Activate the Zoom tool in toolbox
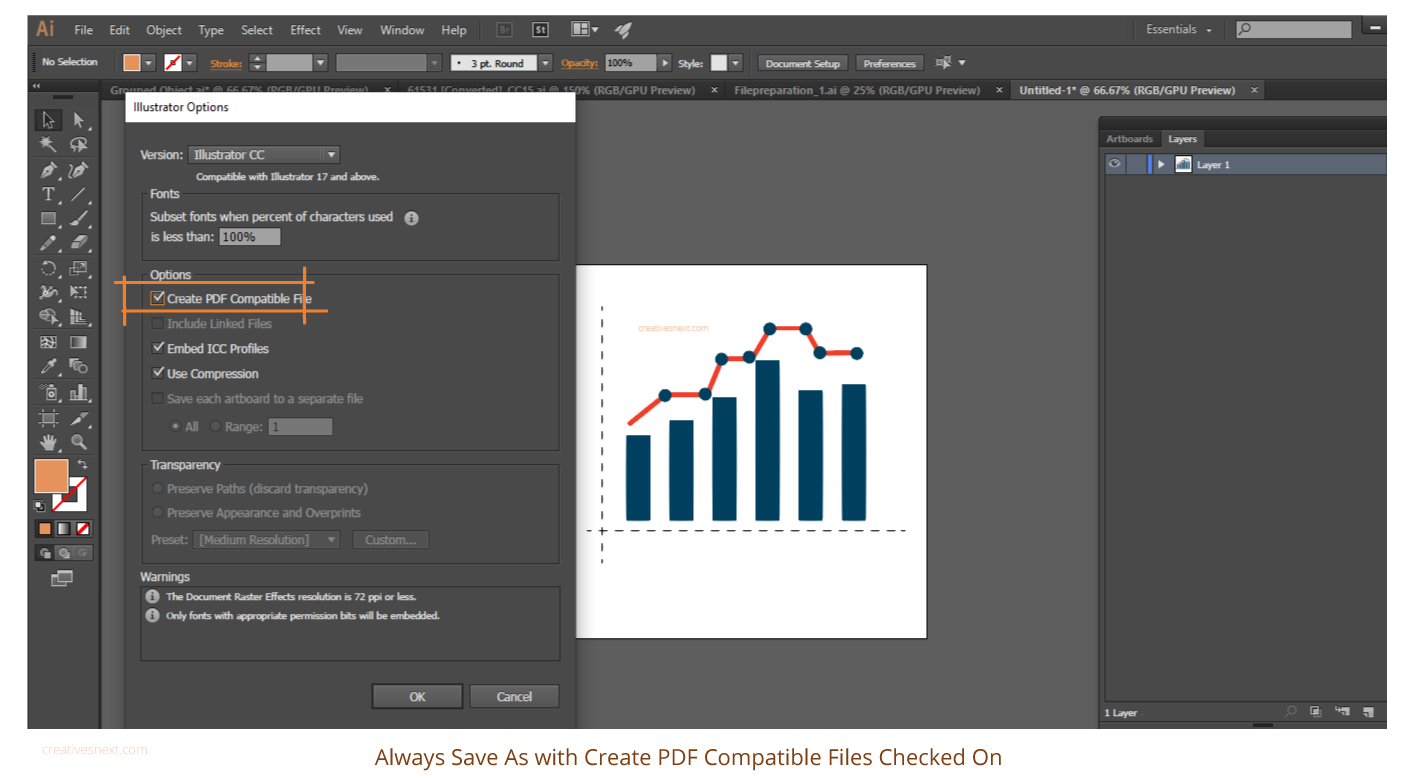Viewport: 1414px width, 781px height. pos(79,442)
